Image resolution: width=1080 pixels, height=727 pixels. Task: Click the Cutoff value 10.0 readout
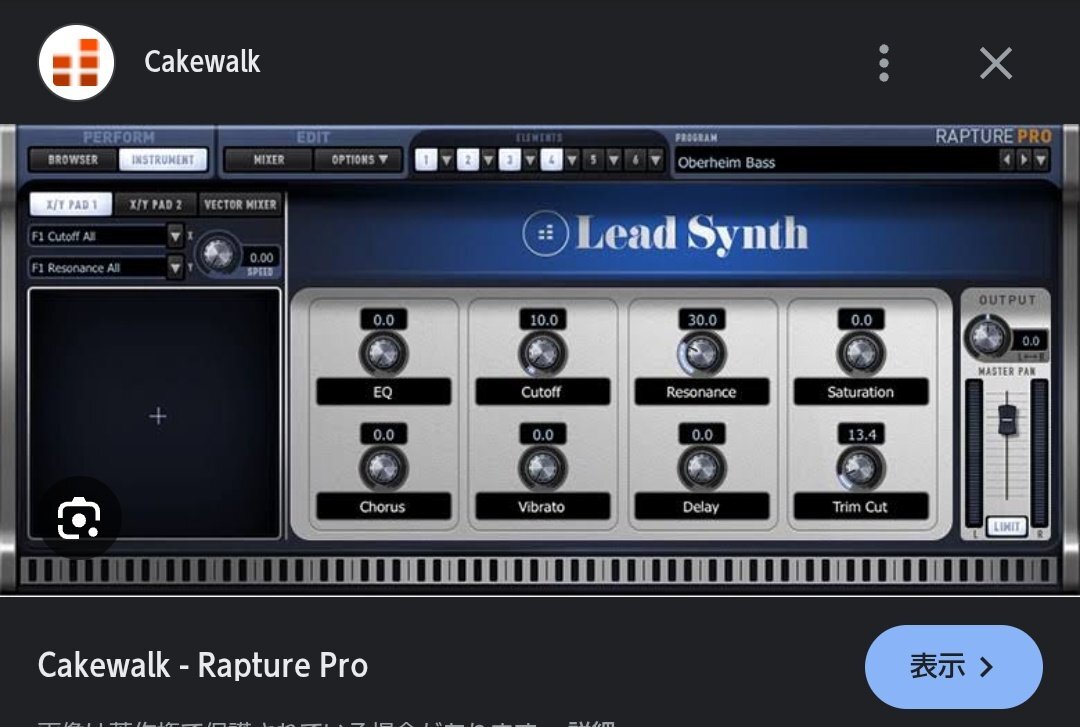(543, 320)
